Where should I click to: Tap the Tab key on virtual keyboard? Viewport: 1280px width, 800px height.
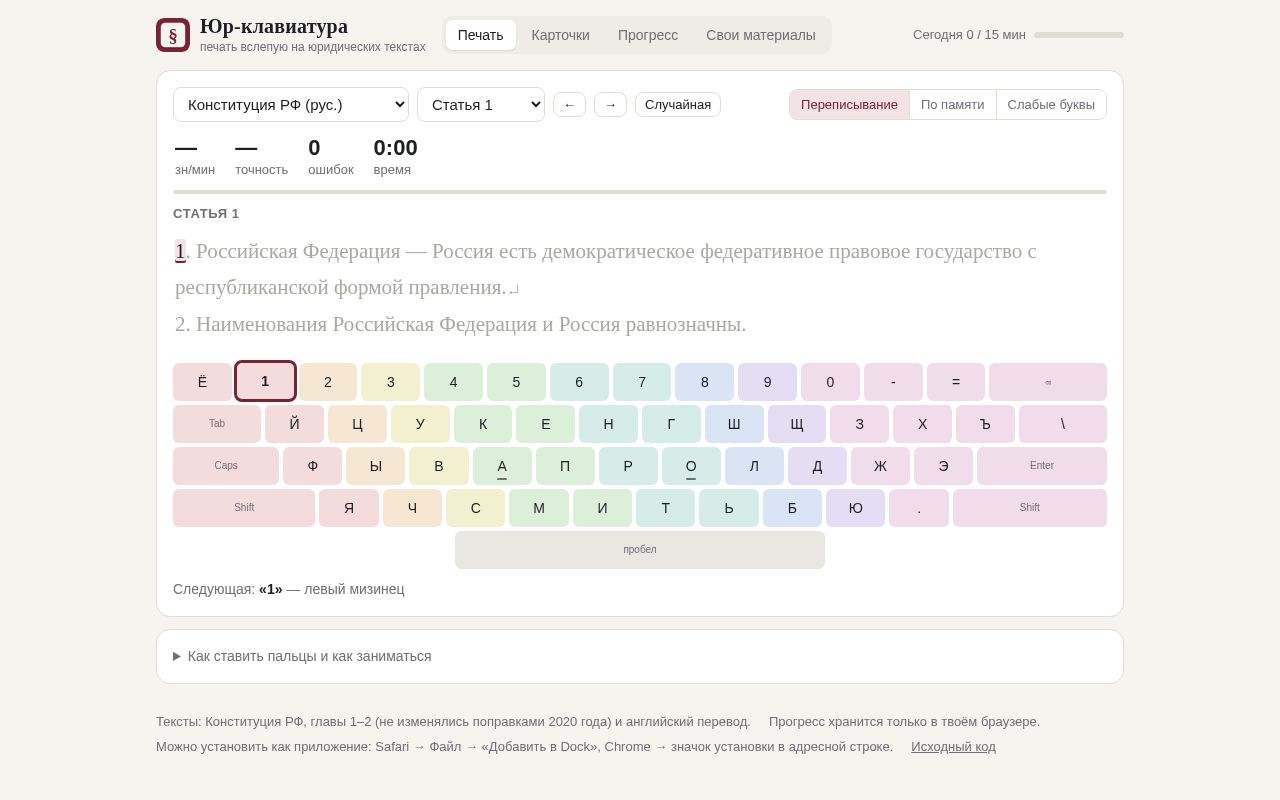217,424
